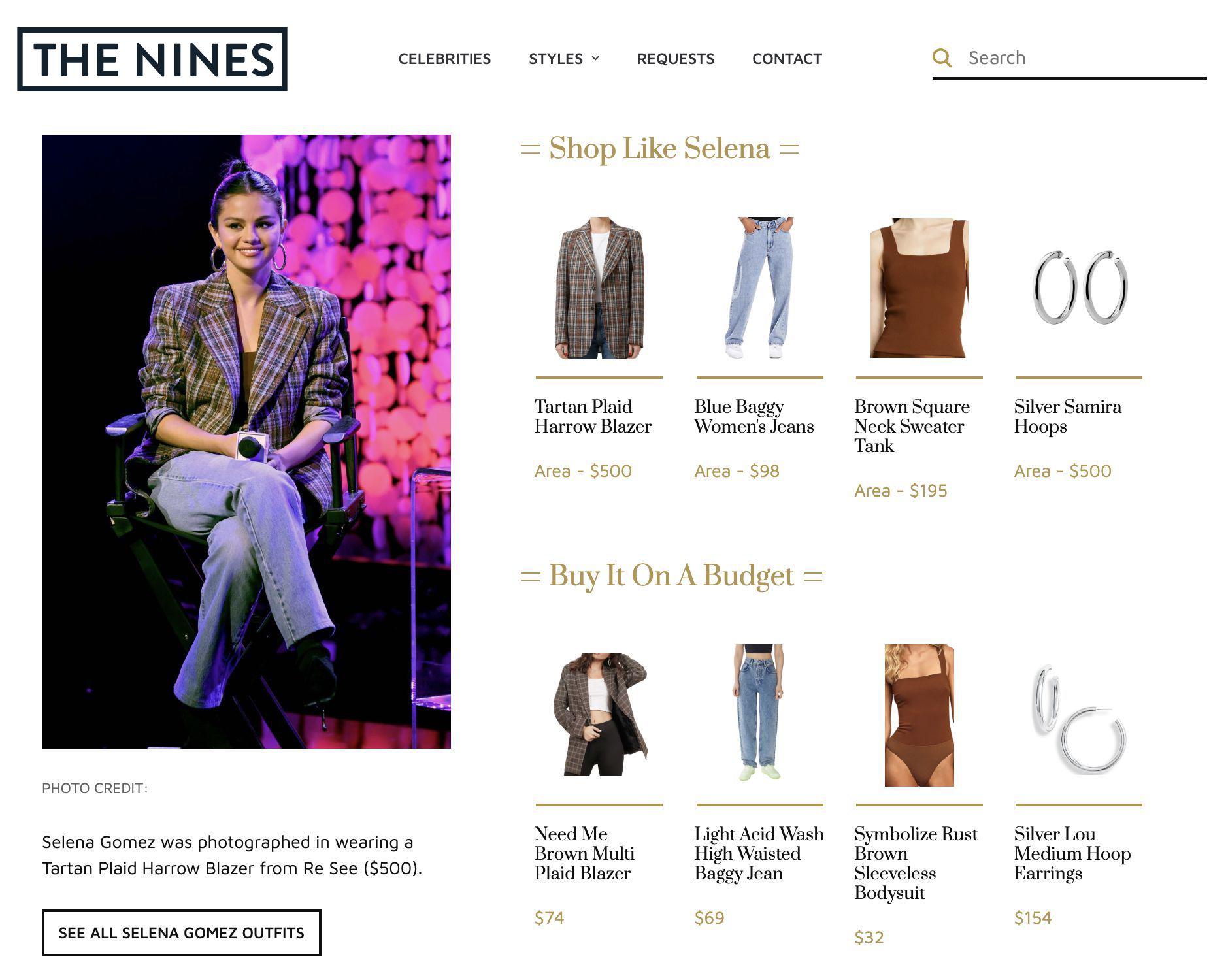This screenshot has width=1226, height=980.
Task: Open the Need Me Brown Multi Plaid Blazer photo
Action: tap(599, 715)
